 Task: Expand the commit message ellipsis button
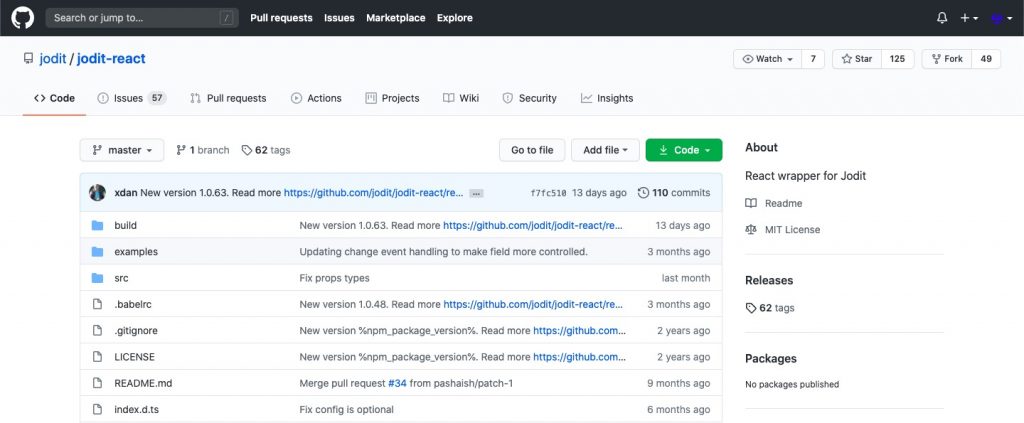click(476, 193)
